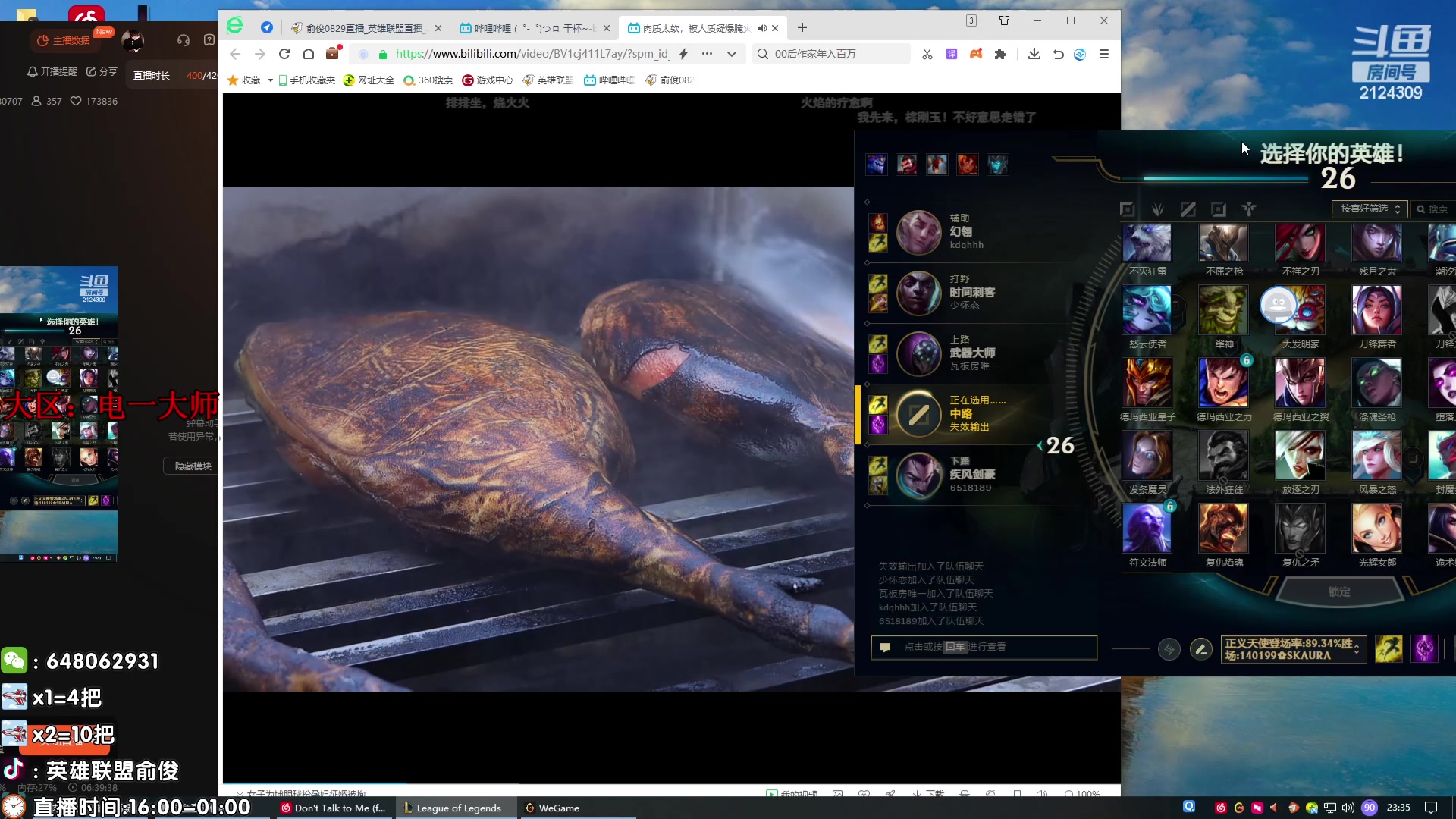Select champion 翠神
This screenshot has height=819, width=1456.
[x=1223, y=310]
